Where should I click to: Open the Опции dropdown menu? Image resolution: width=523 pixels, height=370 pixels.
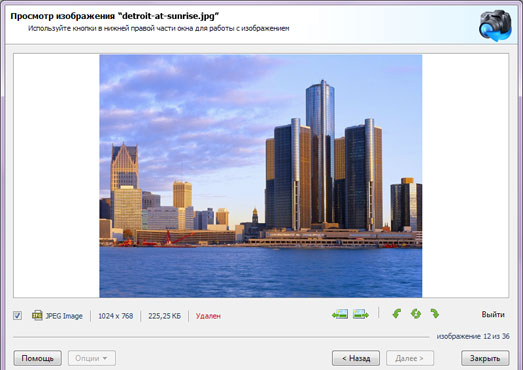click(x=92, y=358)
